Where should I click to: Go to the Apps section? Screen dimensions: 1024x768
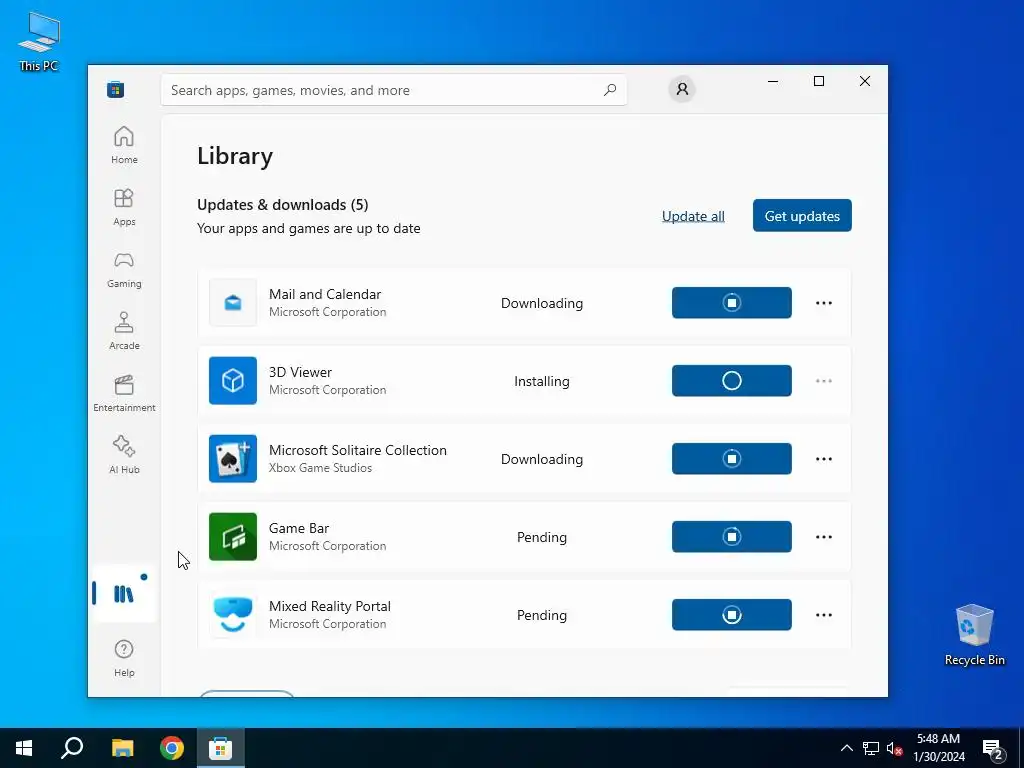click(124, 207)
